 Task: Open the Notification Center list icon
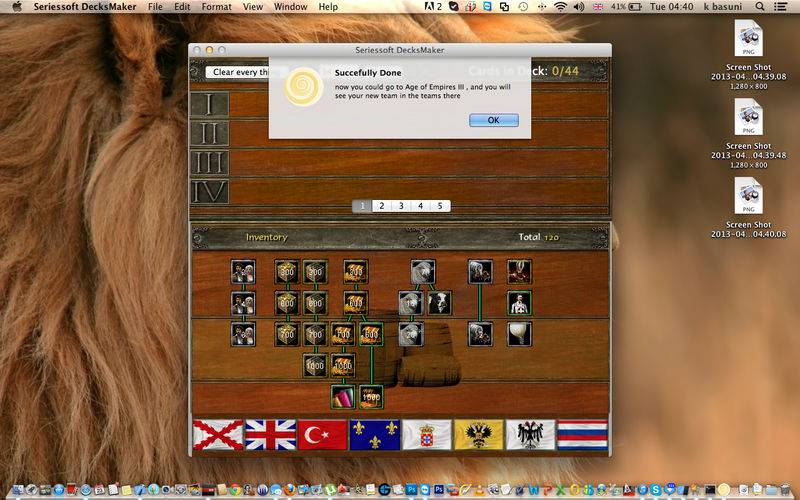click(x=780, y=7)
